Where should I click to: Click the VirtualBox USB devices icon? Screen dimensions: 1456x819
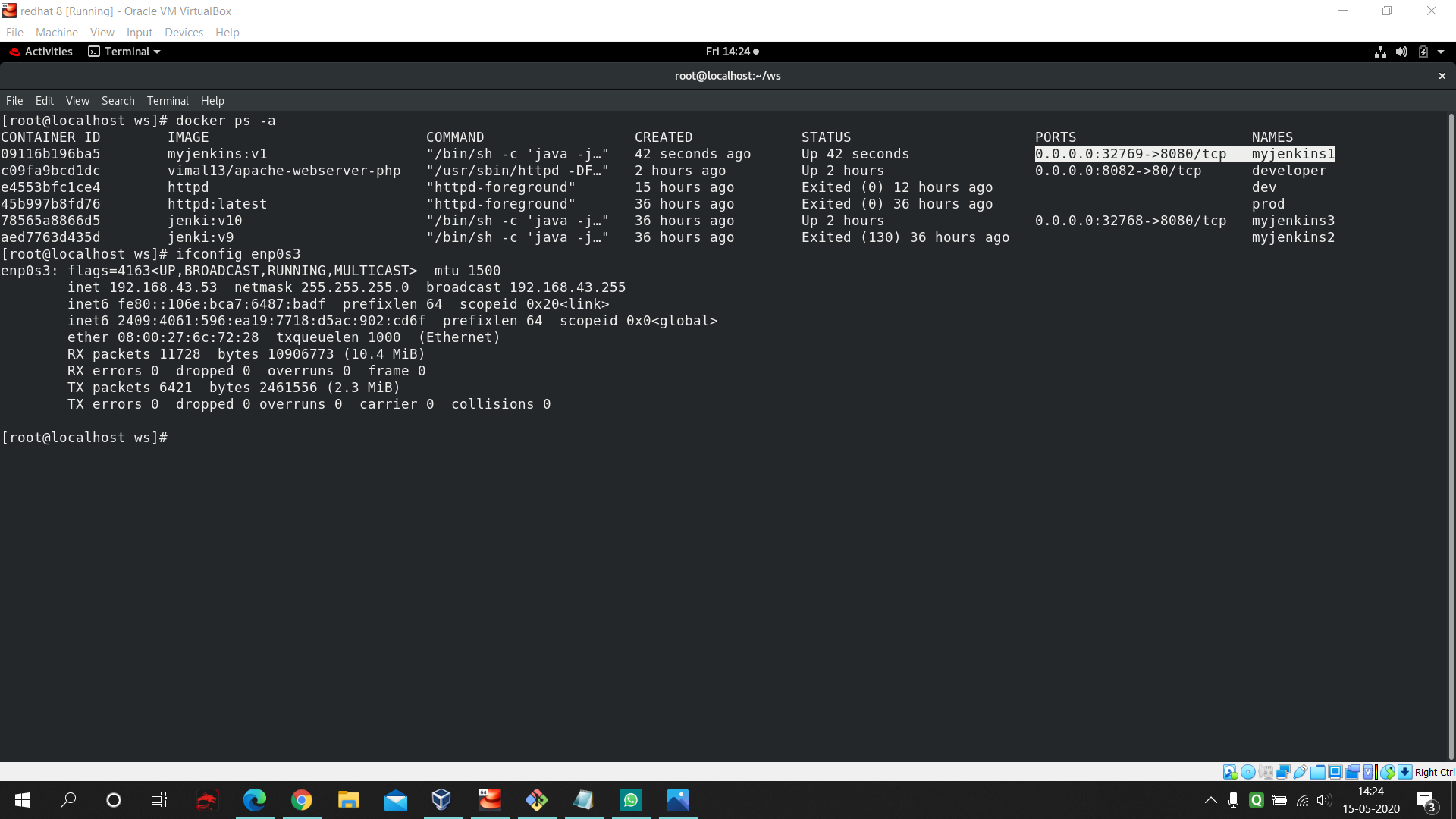coord(1301,772)
